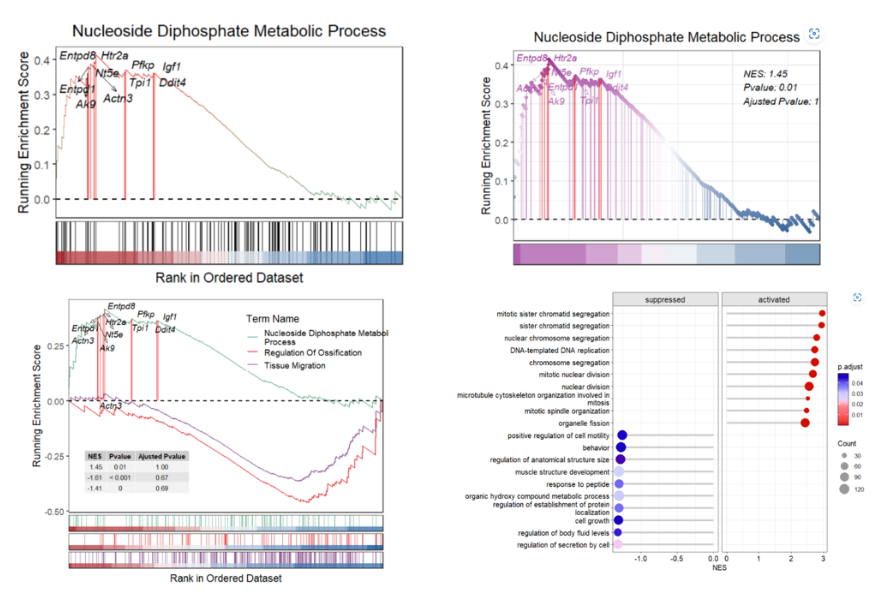Click the pink dot for regulation of secretion by cell

point(618,544)
